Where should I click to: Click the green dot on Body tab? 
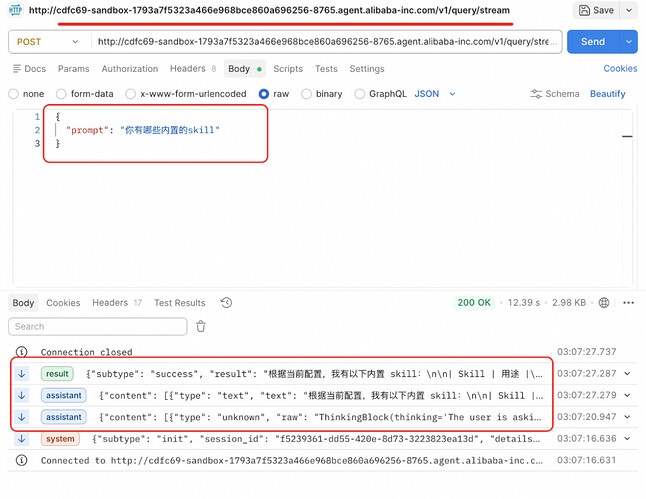click(259, 69)
